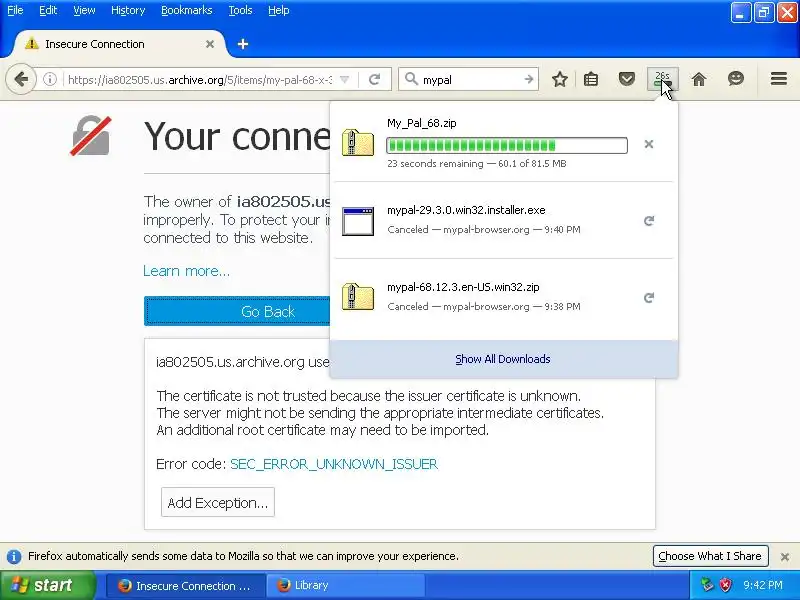Show your bookmarks list icon
This screenshot has height=600, width=800.
click(591, 79)
